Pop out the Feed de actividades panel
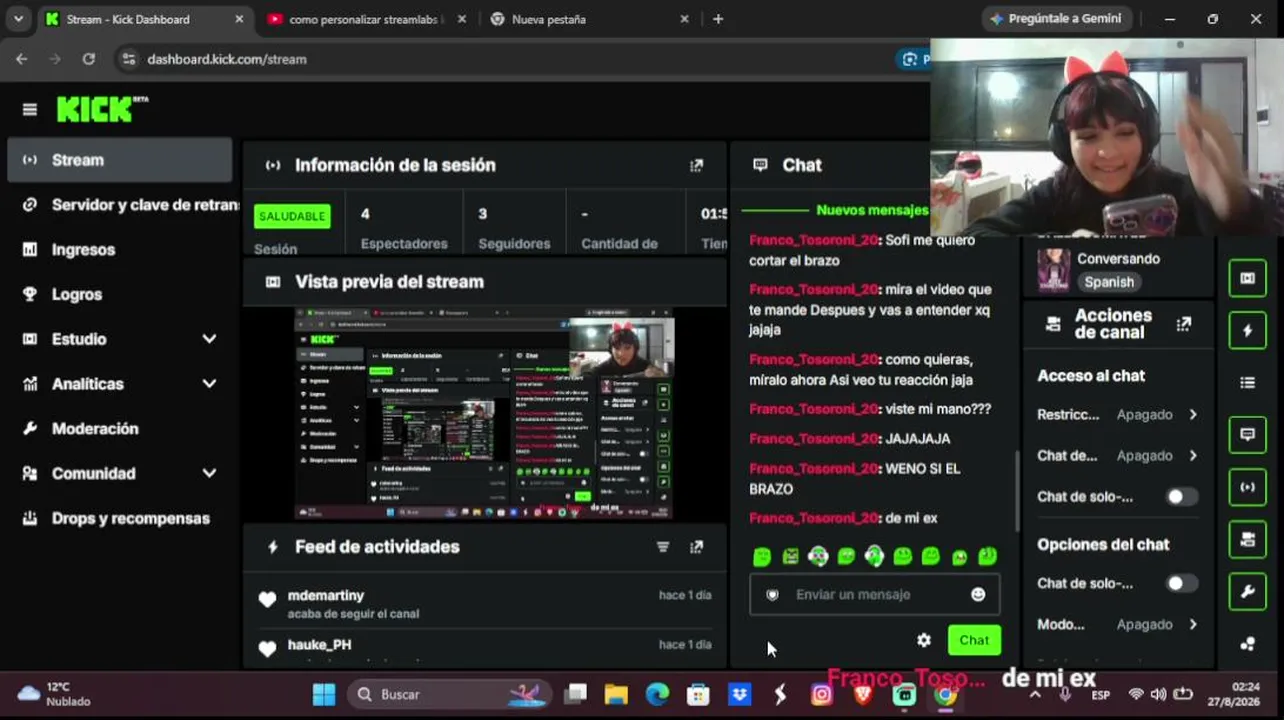Screen dimensions: 1284x720 tap(696, 547)
